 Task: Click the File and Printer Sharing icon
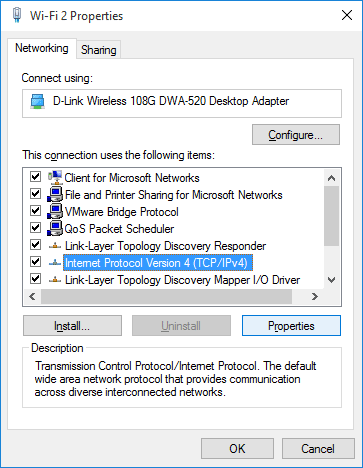click(x=55, y=194)
